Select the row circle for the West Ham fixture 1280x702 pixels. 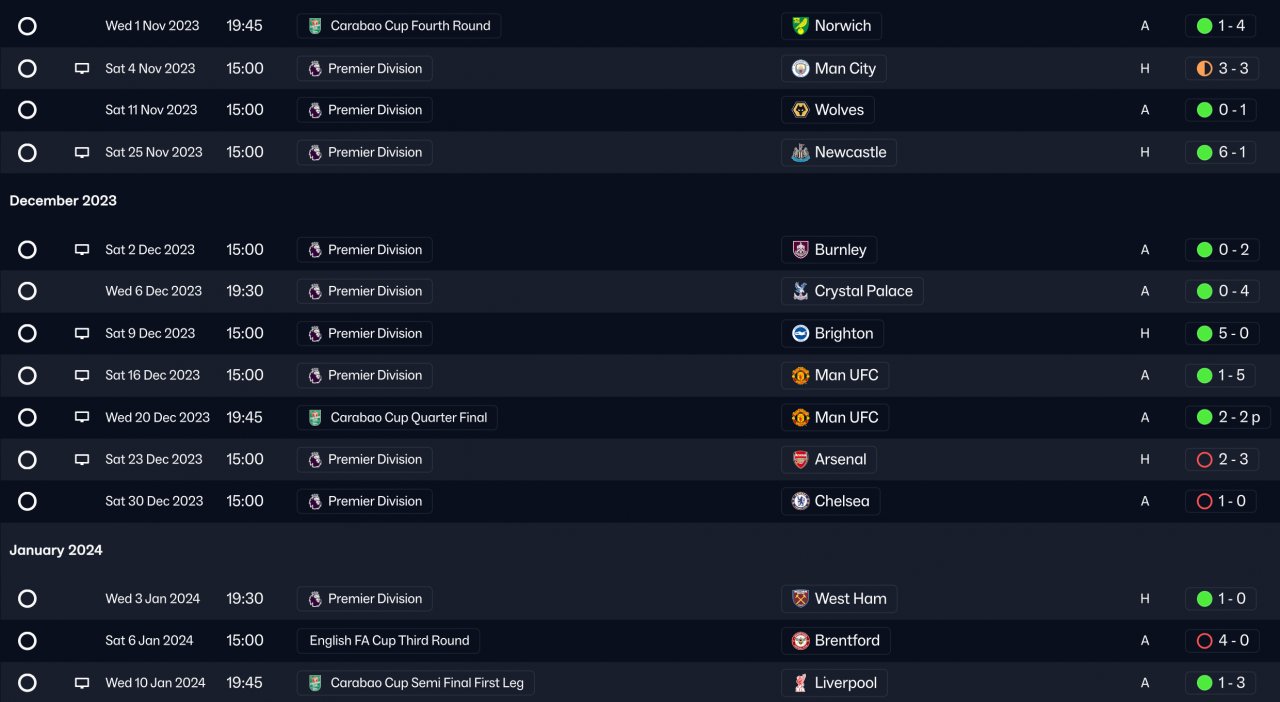point(27,599)
